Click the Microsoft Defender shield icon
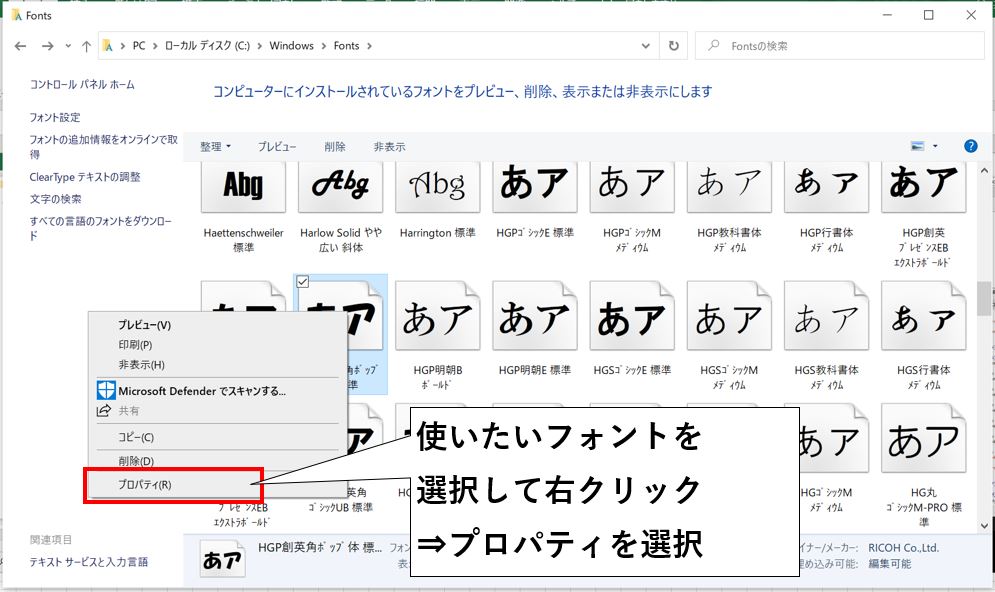This screenshot has width=995, height=592. 105,391
